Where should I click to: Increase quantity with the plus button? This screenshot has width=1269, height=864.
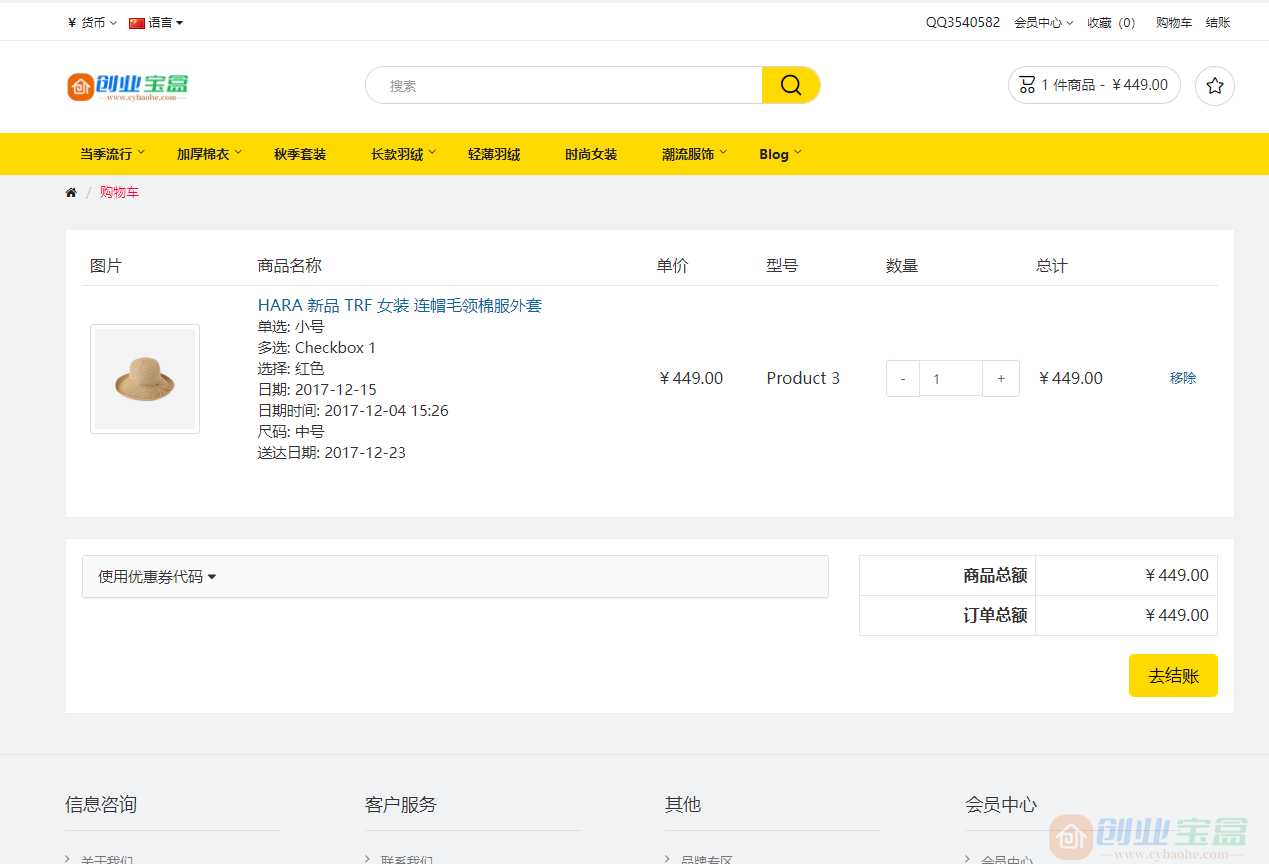pos(1001,378)
